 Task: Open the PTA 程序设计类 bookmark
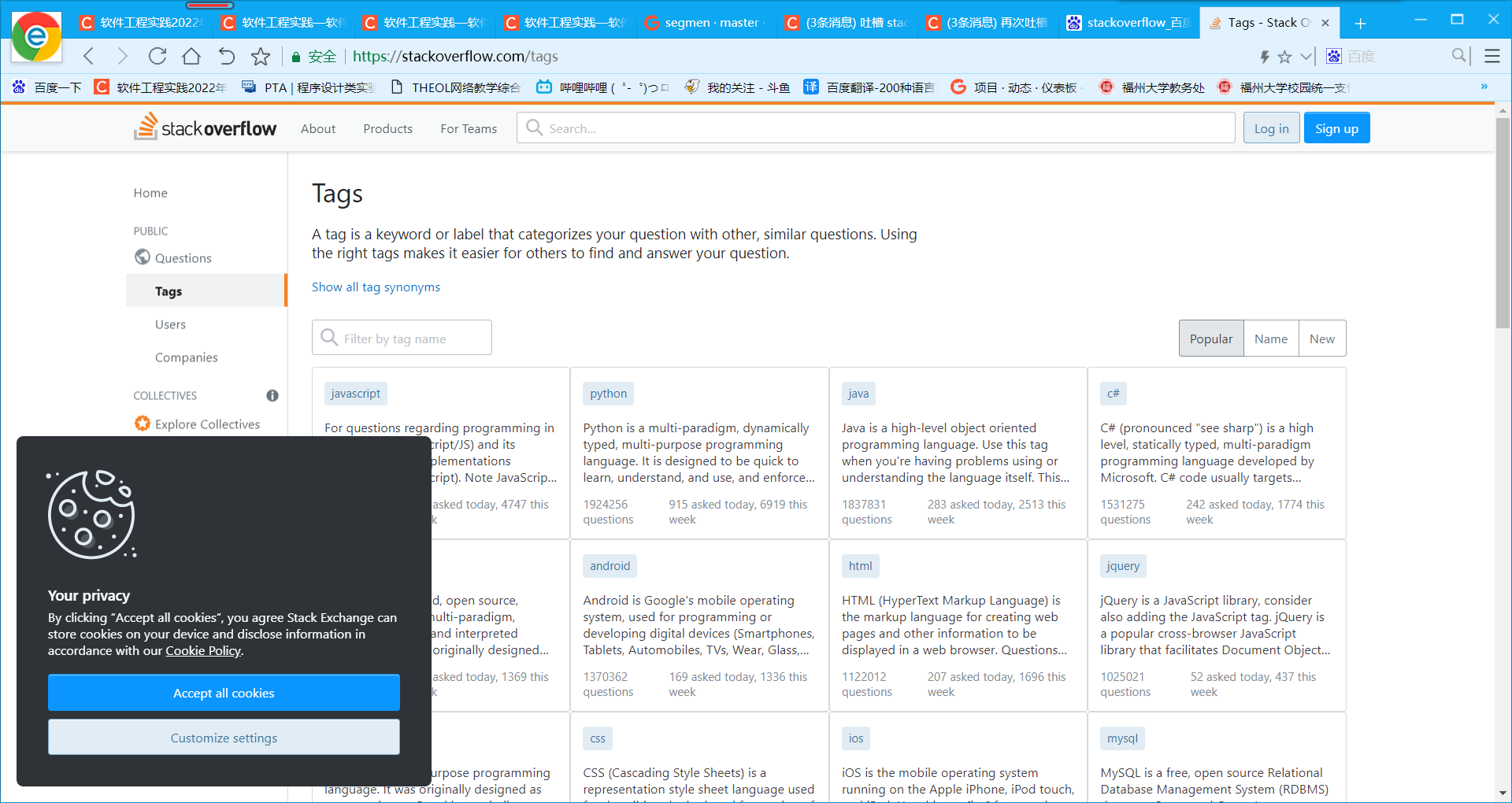309,87
